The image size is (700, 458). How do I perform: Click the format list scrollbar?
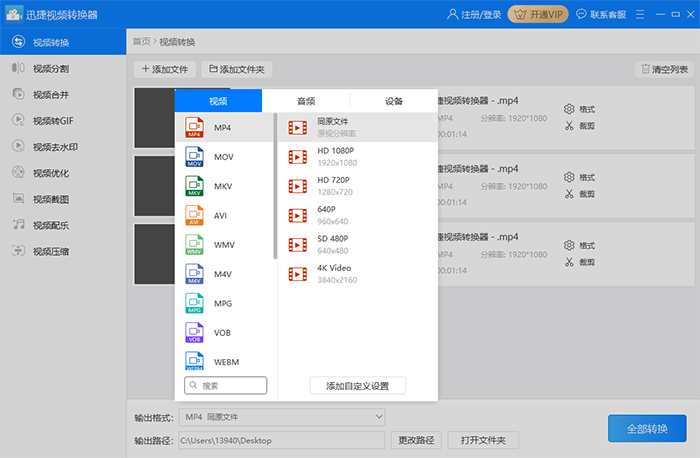pos(275,186)
